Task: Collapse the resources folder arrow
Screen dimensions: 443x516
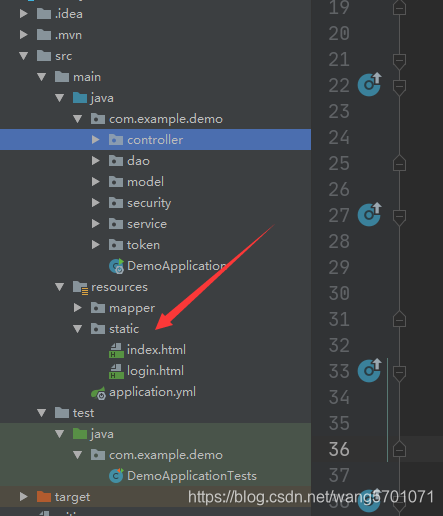Action: pos(60,287)
